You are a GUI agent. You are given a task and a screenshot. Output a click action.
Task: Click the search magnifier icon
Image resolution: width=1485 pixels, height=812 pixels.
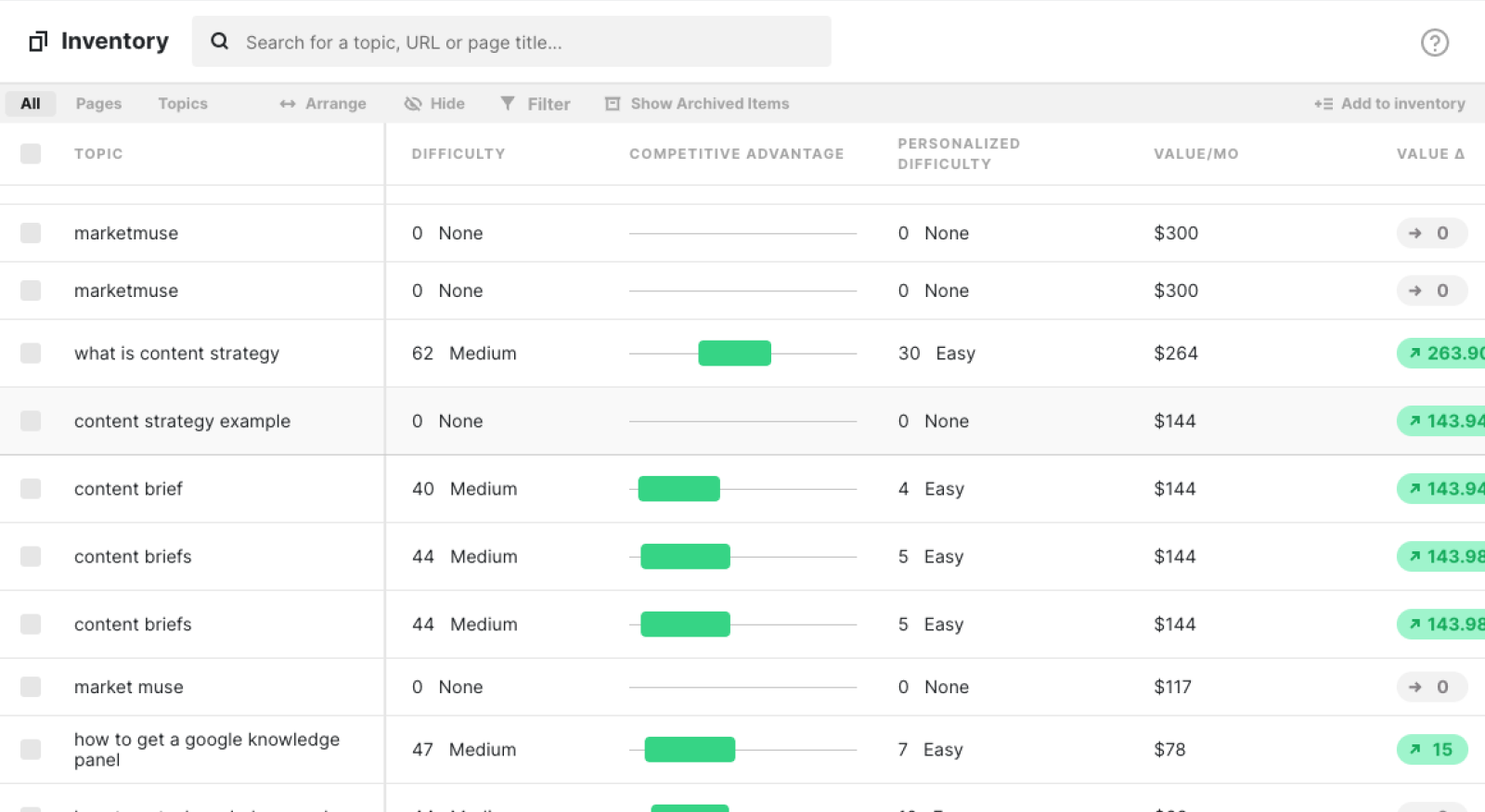point(219,42)
